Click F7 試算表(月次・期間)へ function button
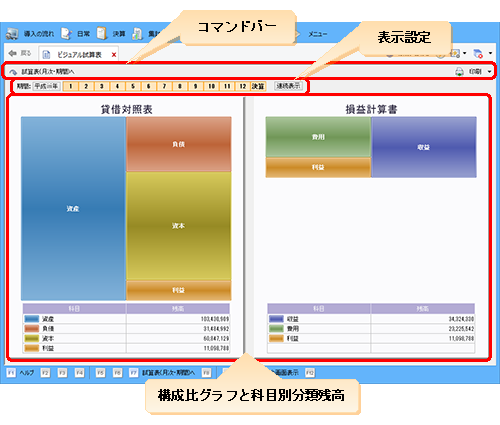Viewport: 500px width, 425px height. (162, 373)
